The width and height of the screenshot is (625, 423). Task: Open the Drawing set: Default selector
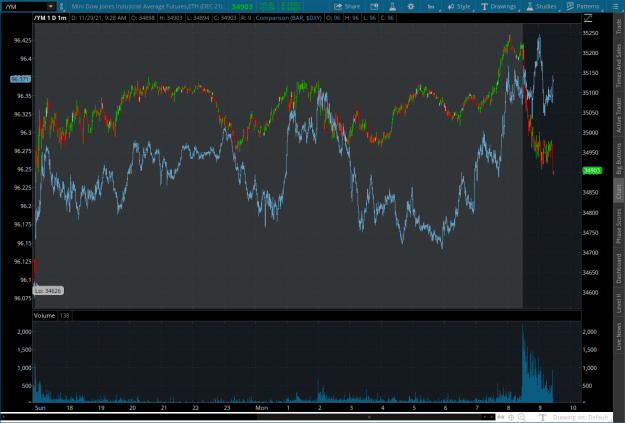point(580,417)
